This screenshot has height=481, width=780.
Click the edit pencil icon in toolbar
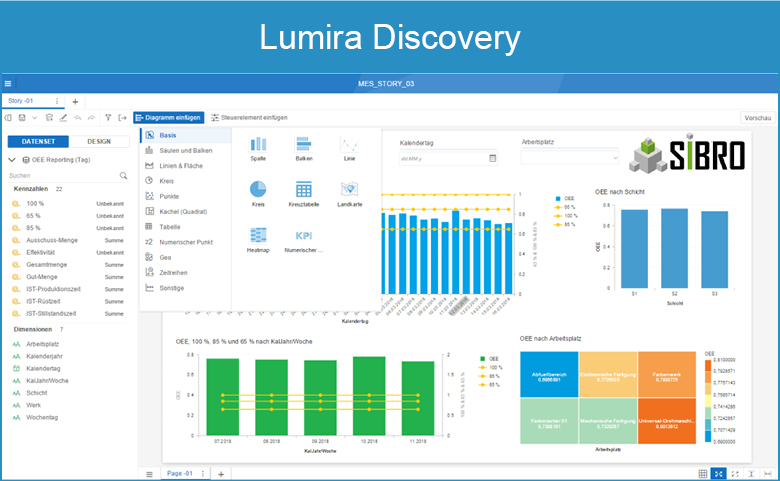coord(63,118)
